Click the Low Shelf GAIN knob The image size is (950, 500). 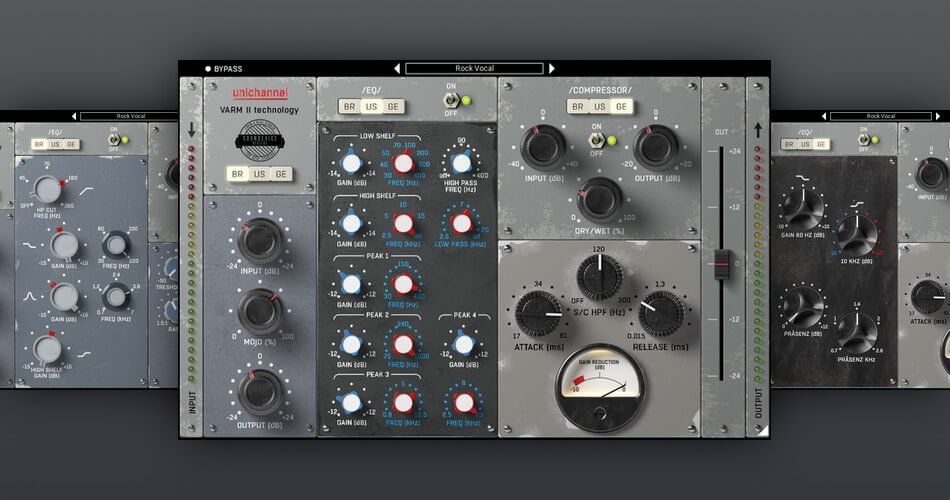click(351, 163)
